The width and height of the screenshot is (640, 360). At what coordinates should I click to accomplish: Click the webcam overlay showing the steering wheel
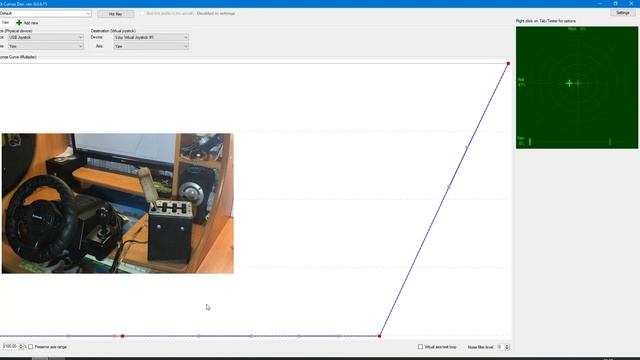click(x=118, y=203)
